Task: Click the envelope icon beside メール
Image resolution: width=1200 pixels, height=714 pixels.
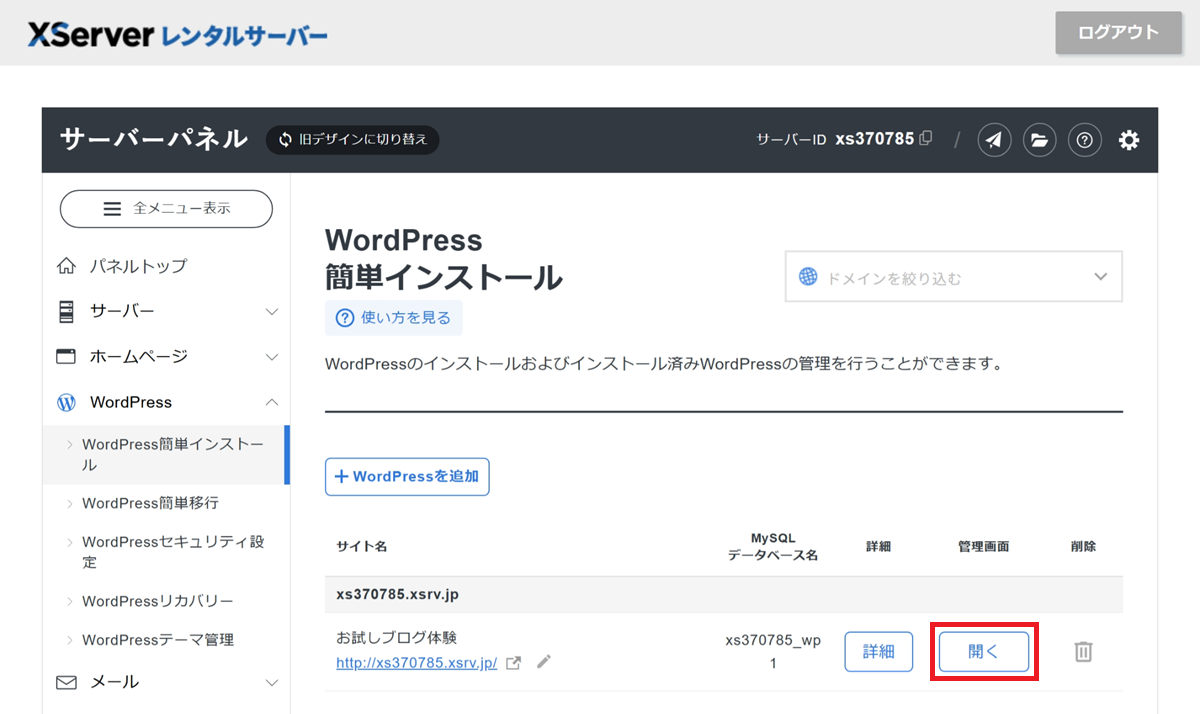Action: click(x=66, y=682)
